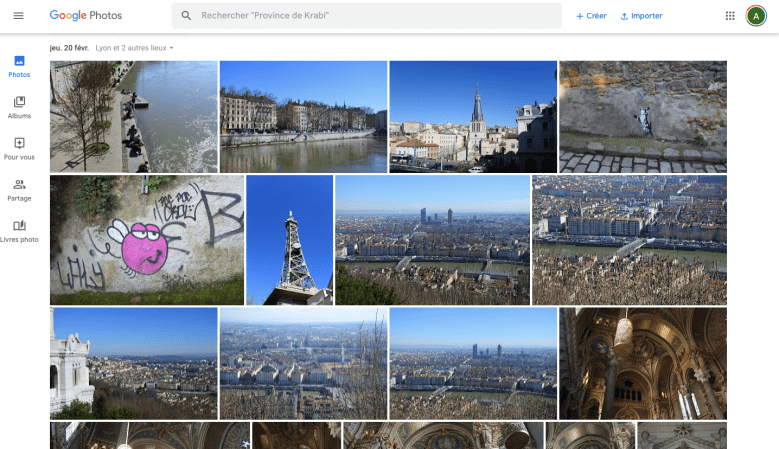Open the church steeple skyline photo
779x449 pixels.
[472, 116]
